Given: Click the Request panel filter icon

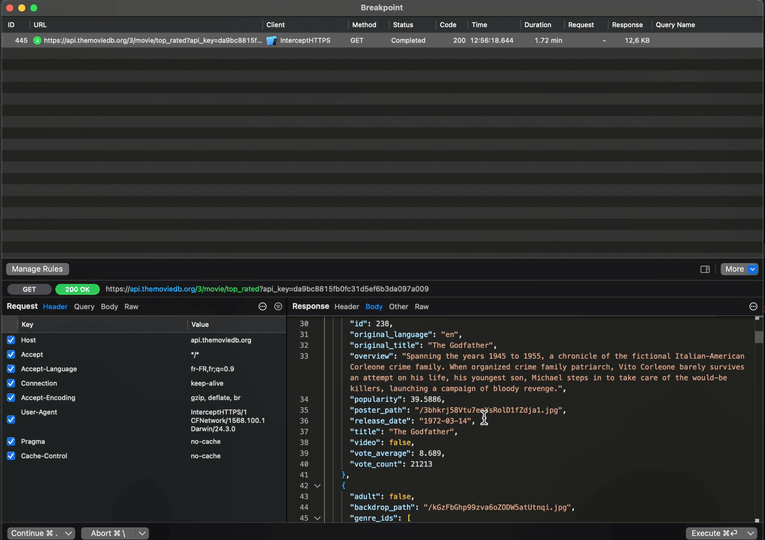Looking at the screenshot, I should tap(278, 307).
